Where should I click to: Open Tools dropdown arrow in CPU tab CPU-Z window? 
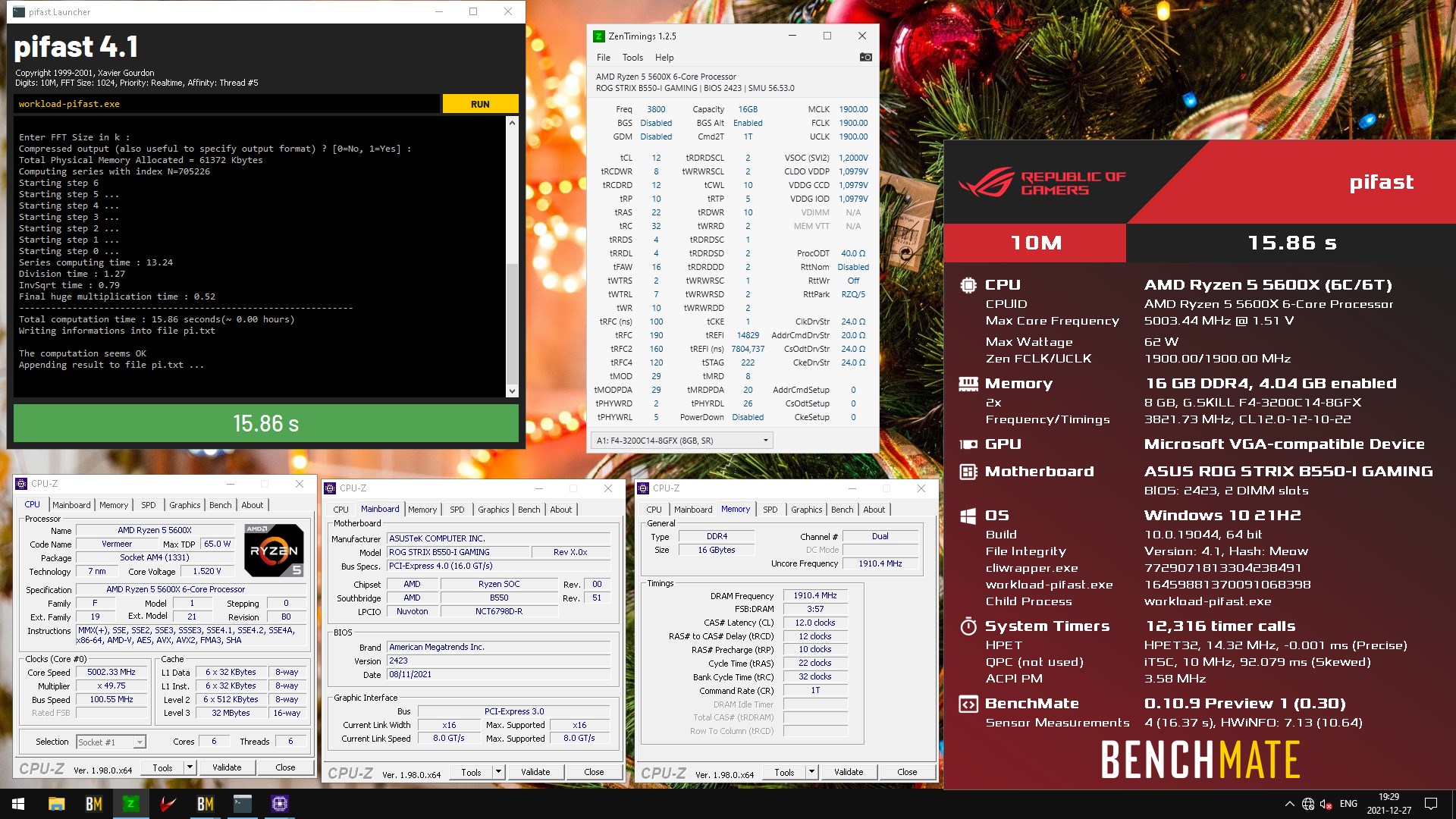tap(190, 767)
